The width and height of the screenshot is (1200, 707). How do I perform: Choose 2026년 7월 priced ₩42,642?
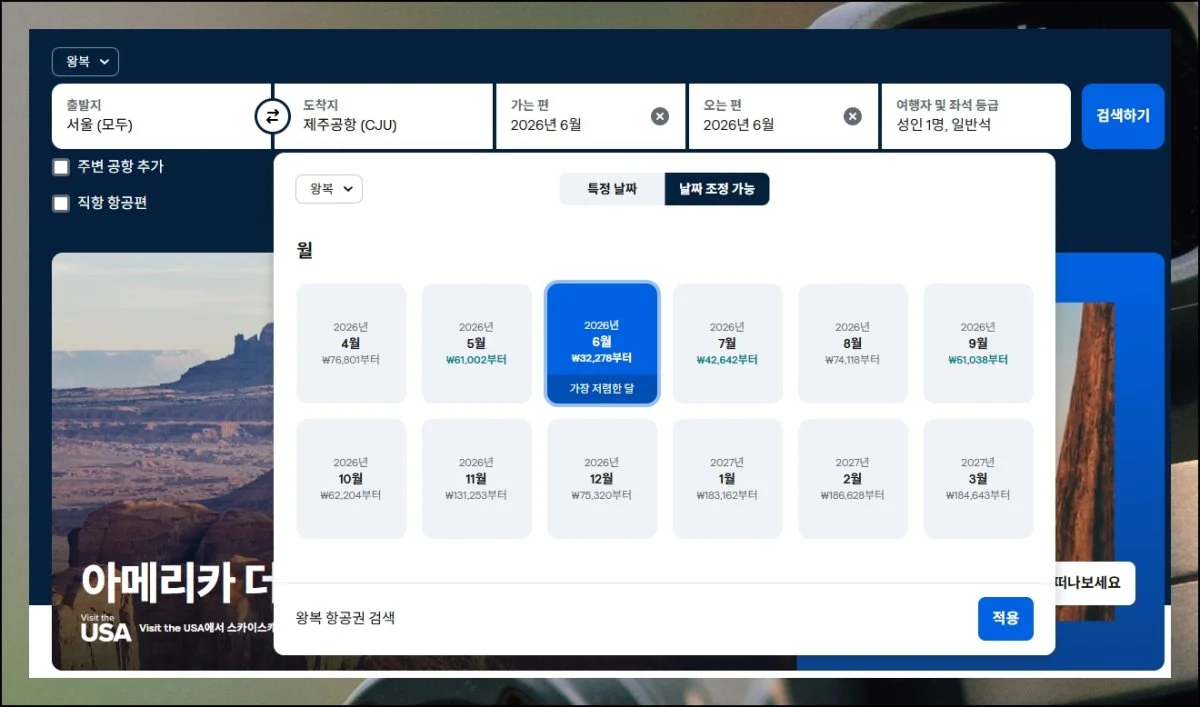pyautogui.click(x=727, y=343)
